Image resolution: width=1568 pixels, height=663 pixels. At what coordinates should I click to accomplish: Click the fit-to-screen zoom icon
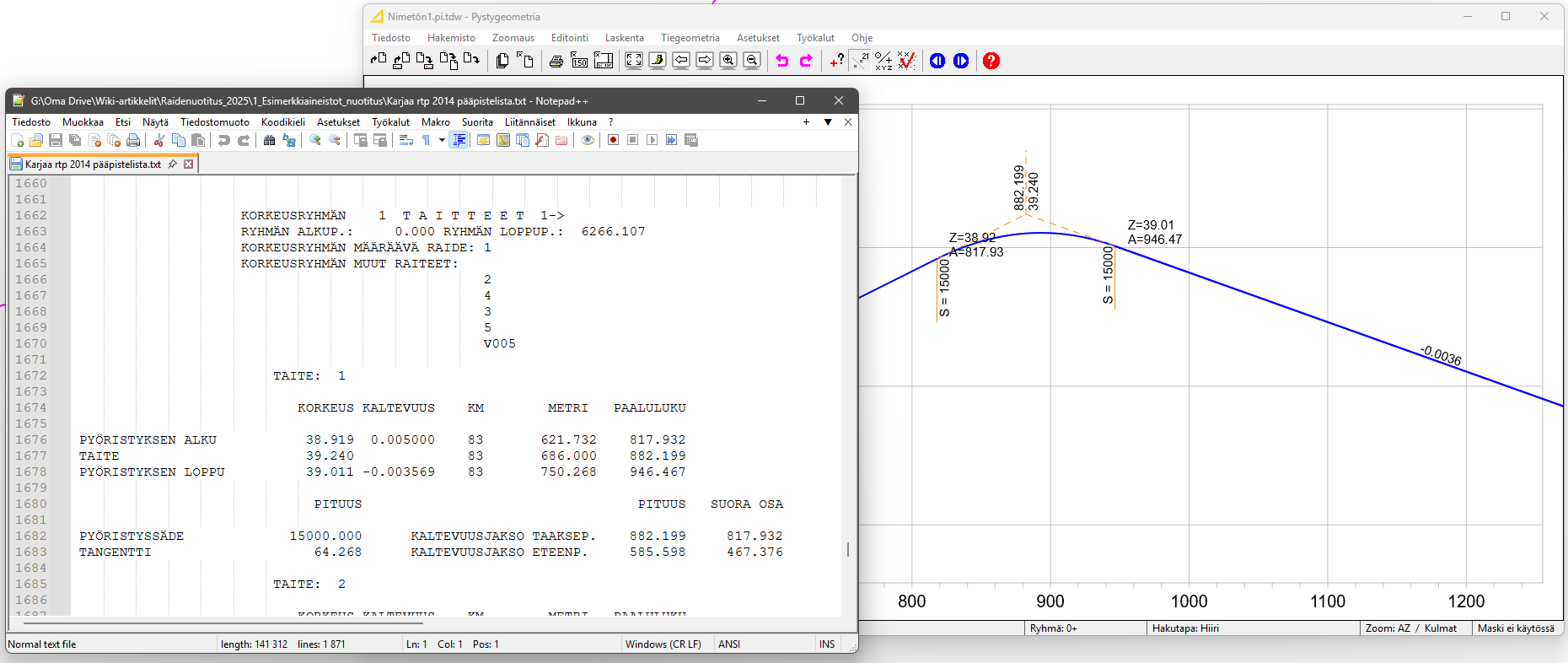[634, 61]
